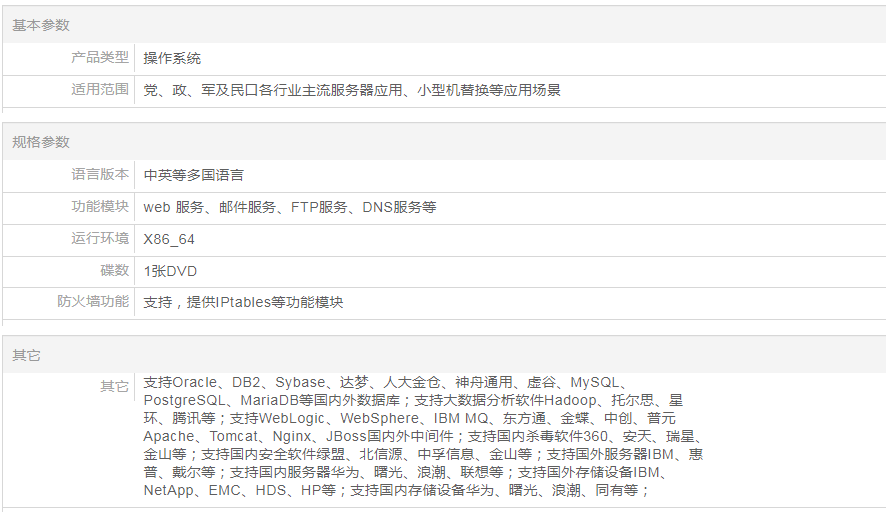Click the line starting with 支持Oracle、DB2

coord(384,382)
